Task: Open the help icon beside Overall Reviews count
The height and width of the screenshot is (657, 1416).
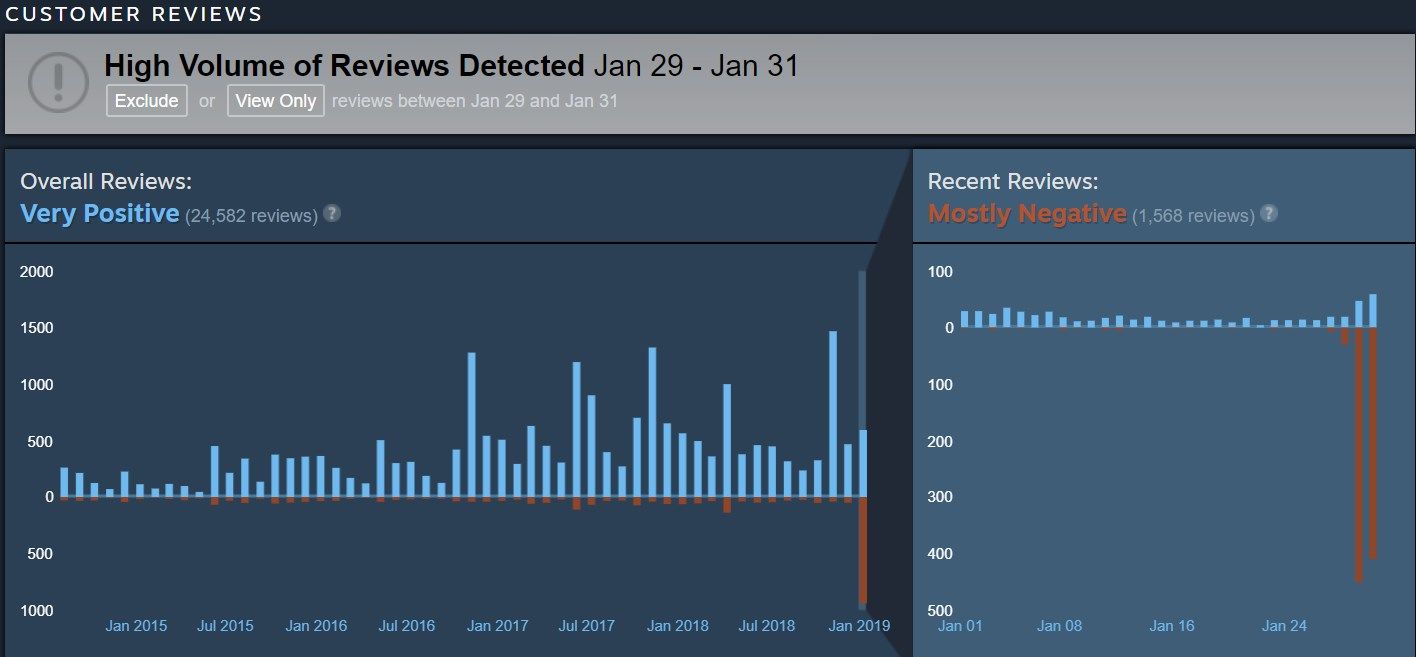Action: (332, 214)
